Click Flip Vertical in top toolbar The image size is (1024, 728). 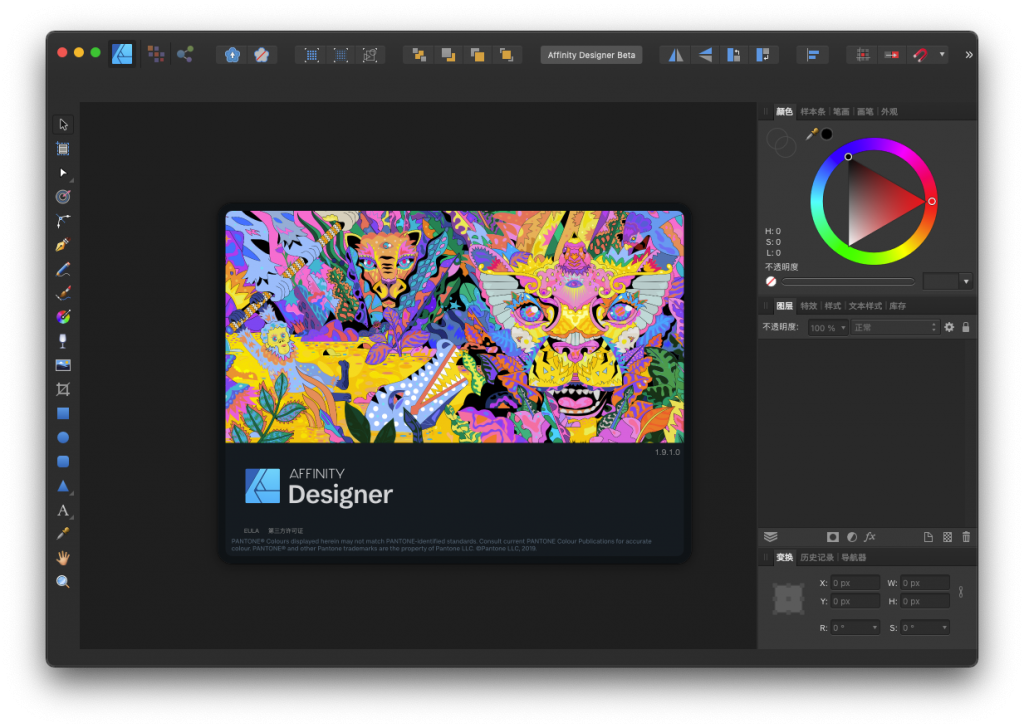[705, 55]
